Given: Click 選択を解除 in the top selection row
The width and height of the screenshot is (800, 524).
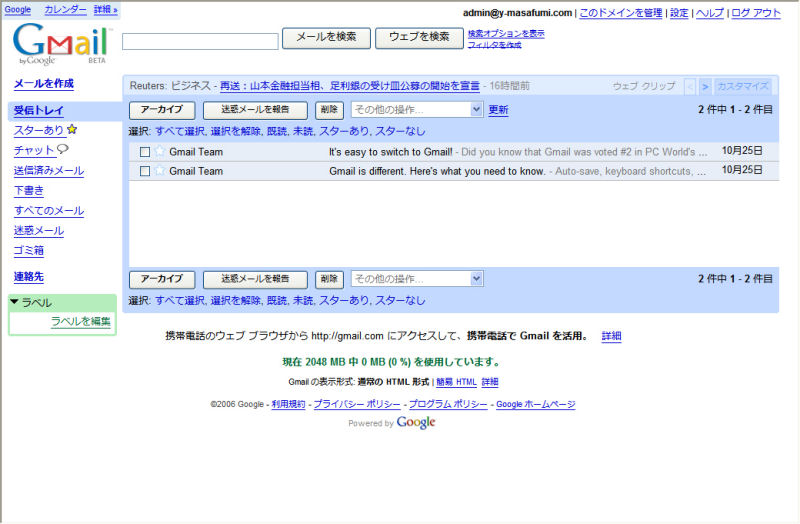Looking at the screenshot, I should pyautogui.click(x=235, y=131).
